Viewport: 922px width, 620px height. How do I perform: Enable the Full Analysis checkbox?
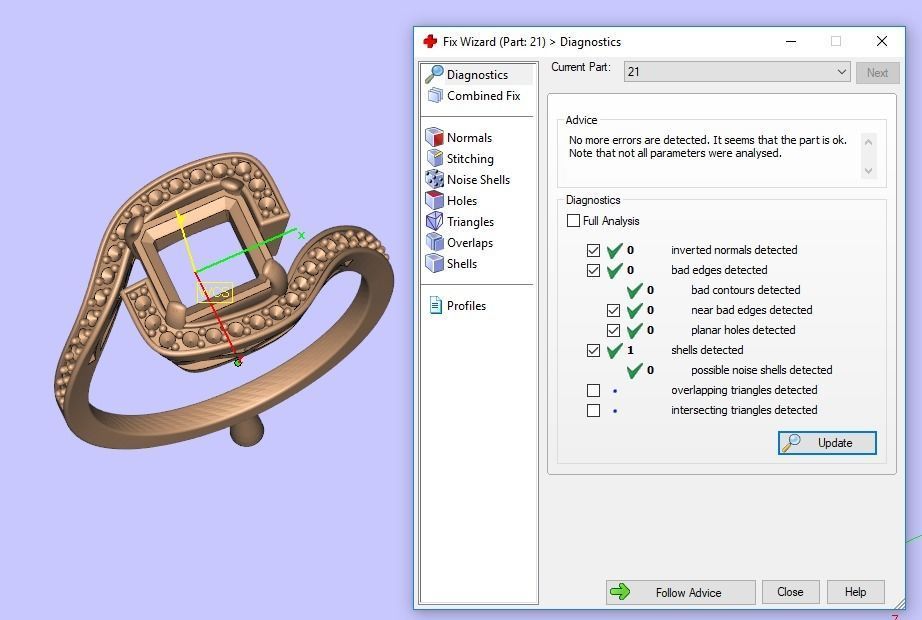point(573,221)
